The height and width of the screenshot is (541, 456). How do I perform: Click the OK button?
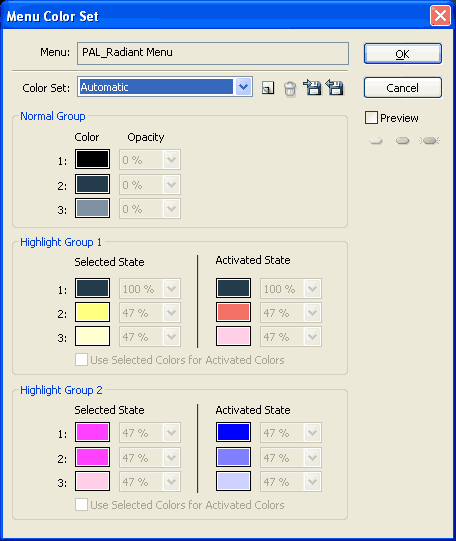403,54
